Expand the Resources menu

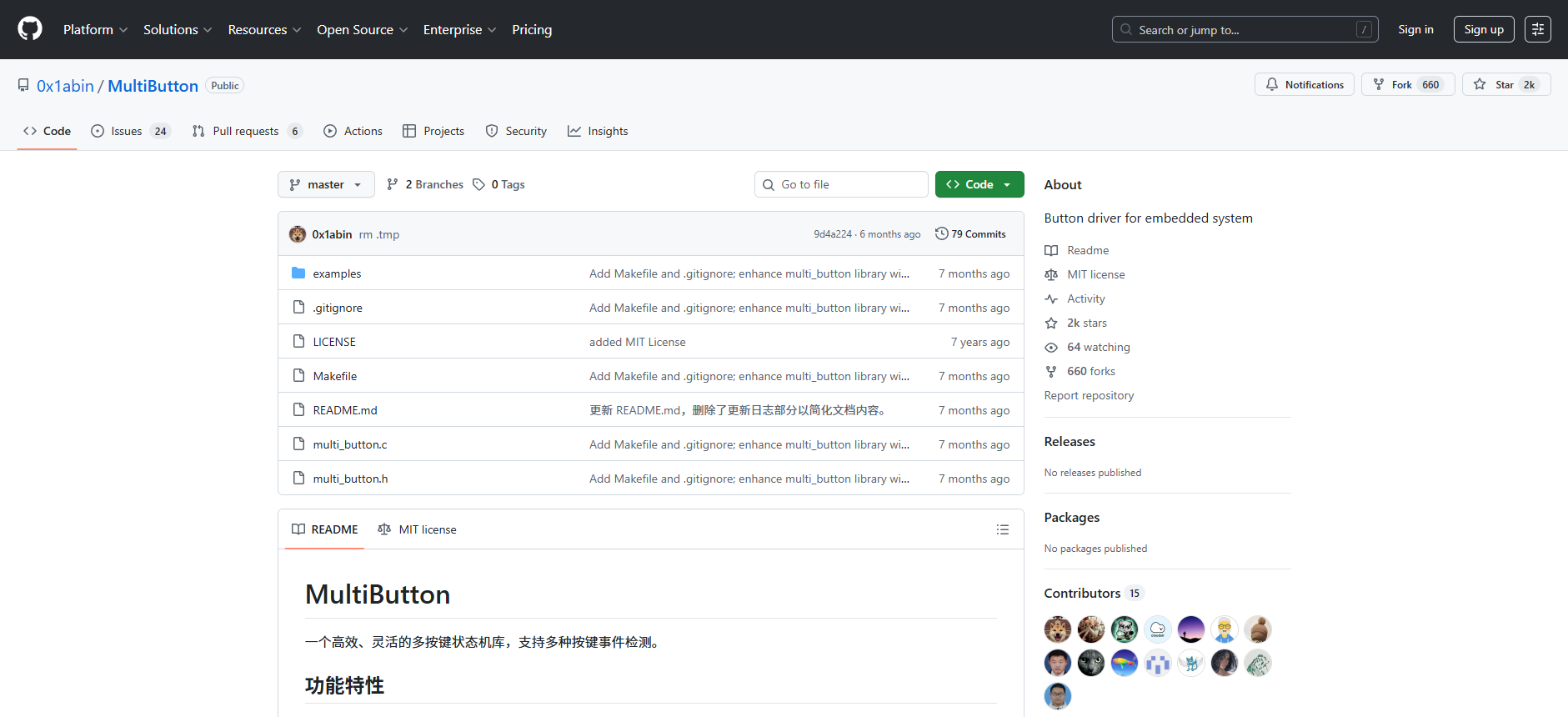(x=264, y=29)
